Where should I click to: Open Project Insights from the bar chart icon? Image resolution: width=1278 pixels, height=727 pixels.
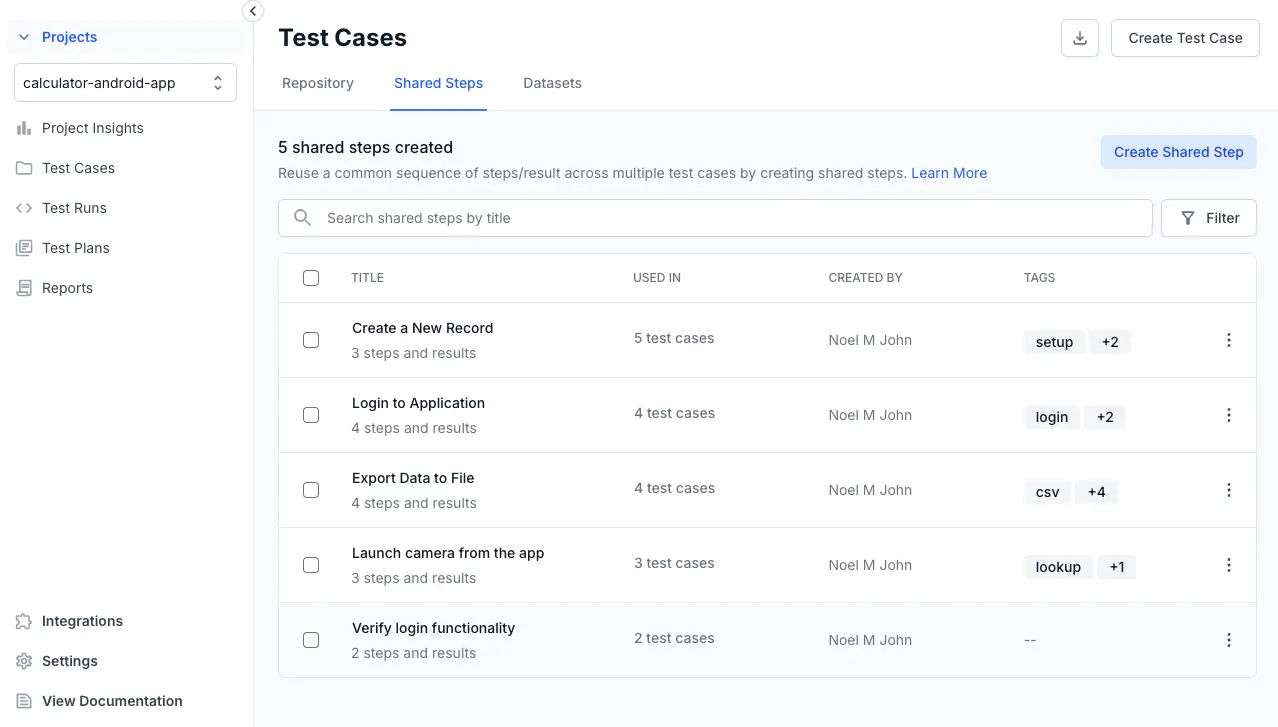24,128
